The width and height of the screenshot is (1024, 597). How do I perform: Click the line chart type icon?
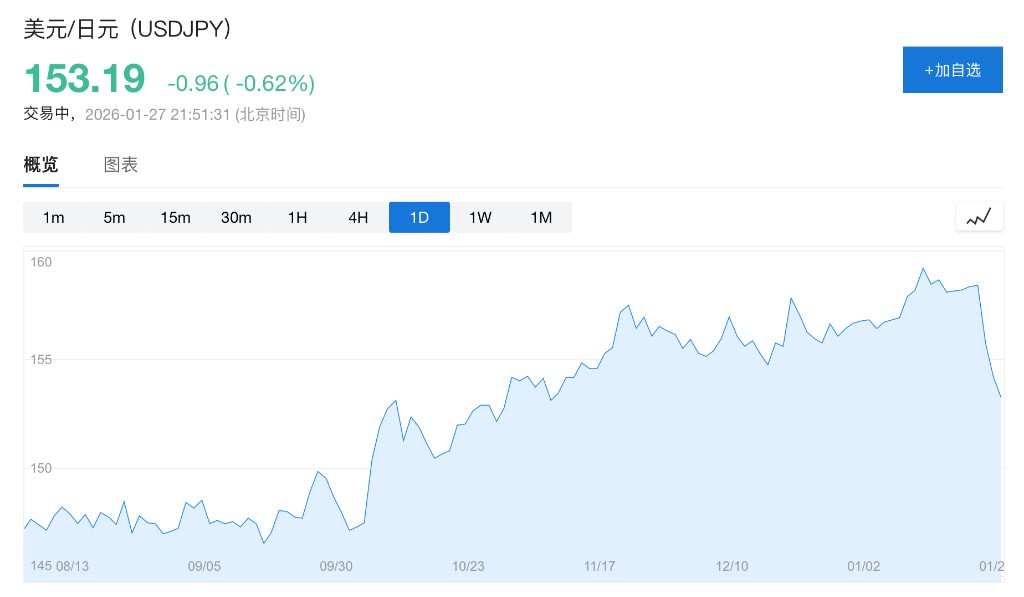(979, 216)
